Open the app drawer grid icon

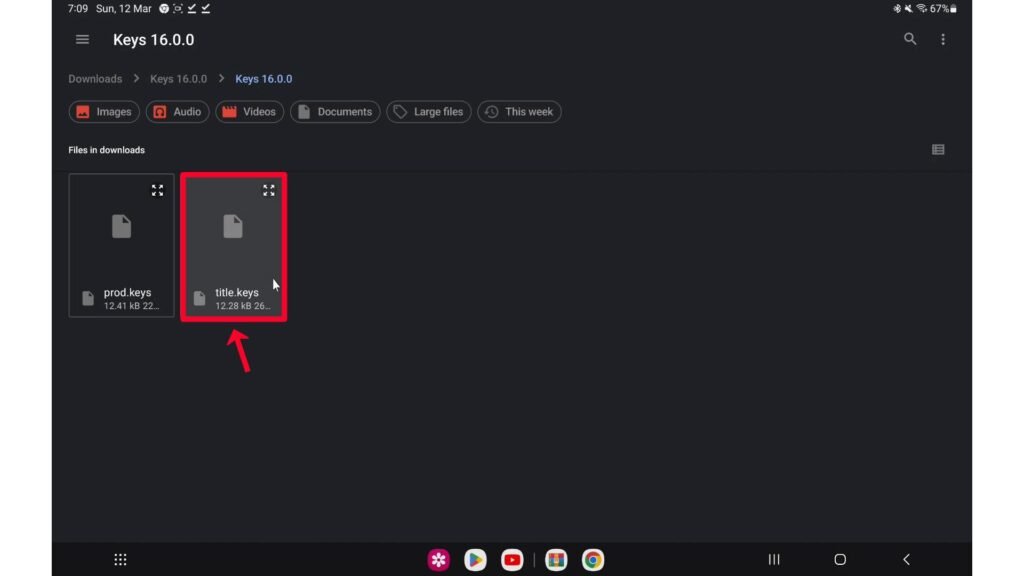point(120,560)
